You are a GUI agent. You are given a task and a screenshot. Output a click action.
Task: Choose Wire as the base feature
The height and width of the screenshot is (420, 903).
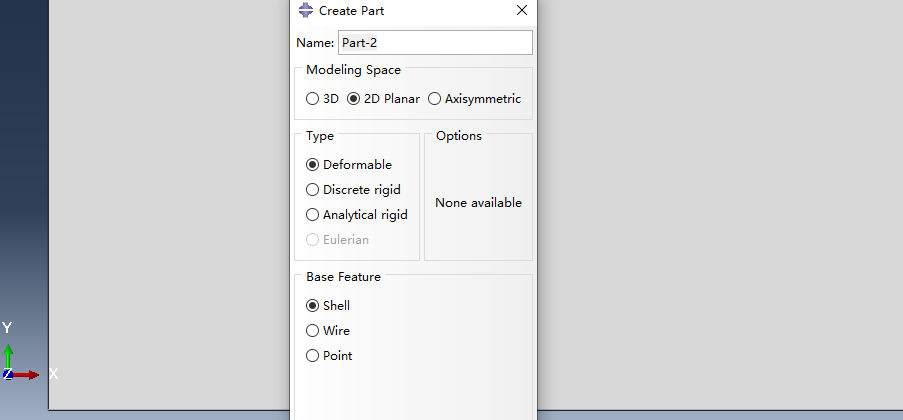tap(328, 331)
